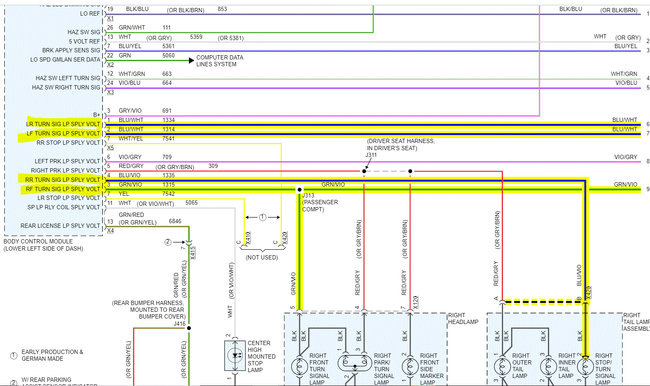Screen dimensions: 650x386
Task: Click circuit number 7541
Action: 168,138
